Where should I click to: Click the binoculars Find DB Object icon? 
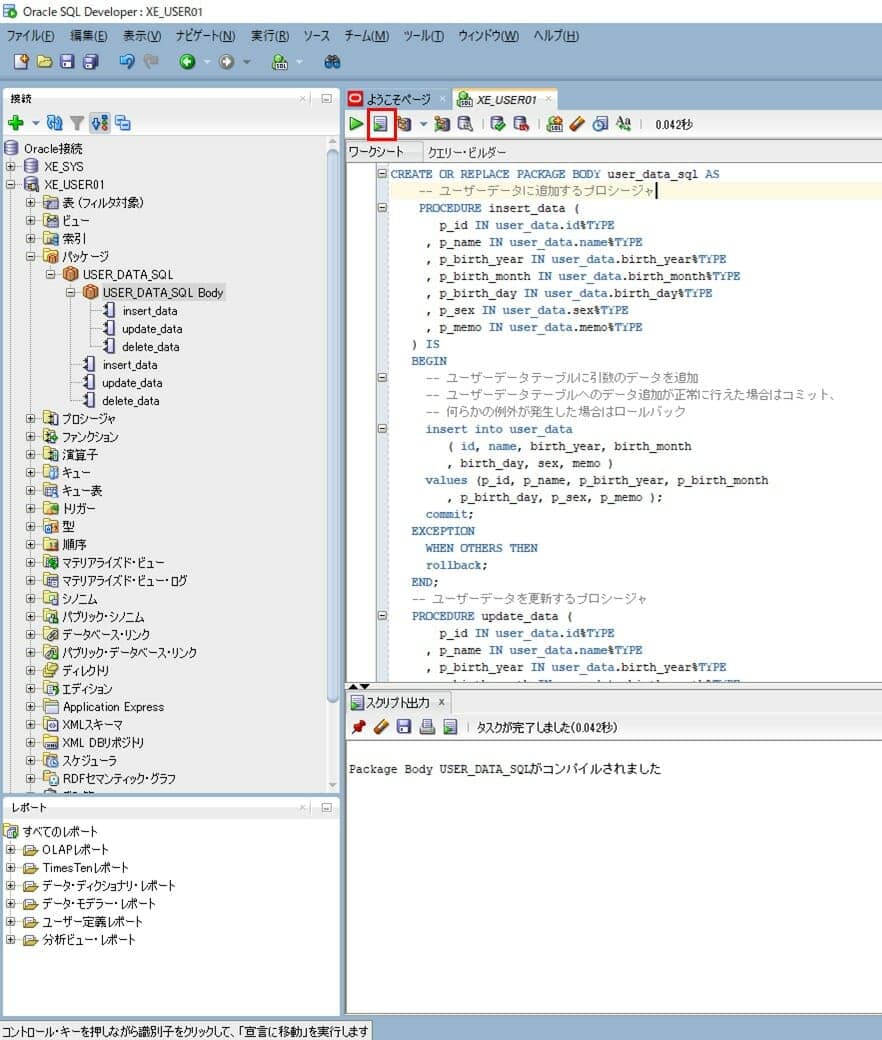pos(332,62)
